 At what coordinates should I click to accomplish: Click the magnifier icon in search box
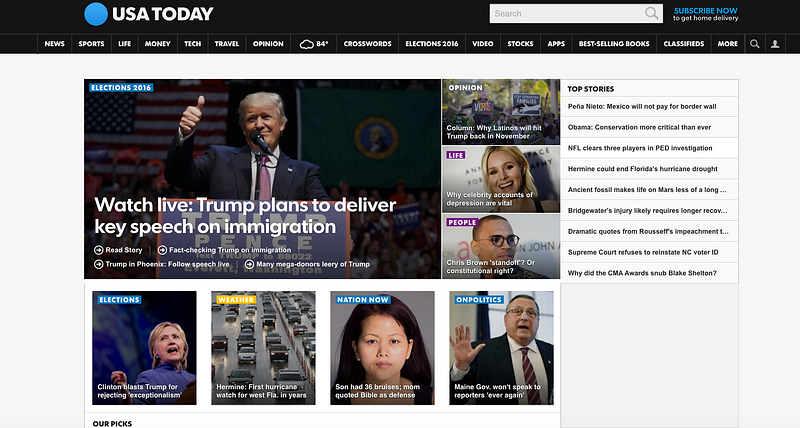tap(651, 13)
